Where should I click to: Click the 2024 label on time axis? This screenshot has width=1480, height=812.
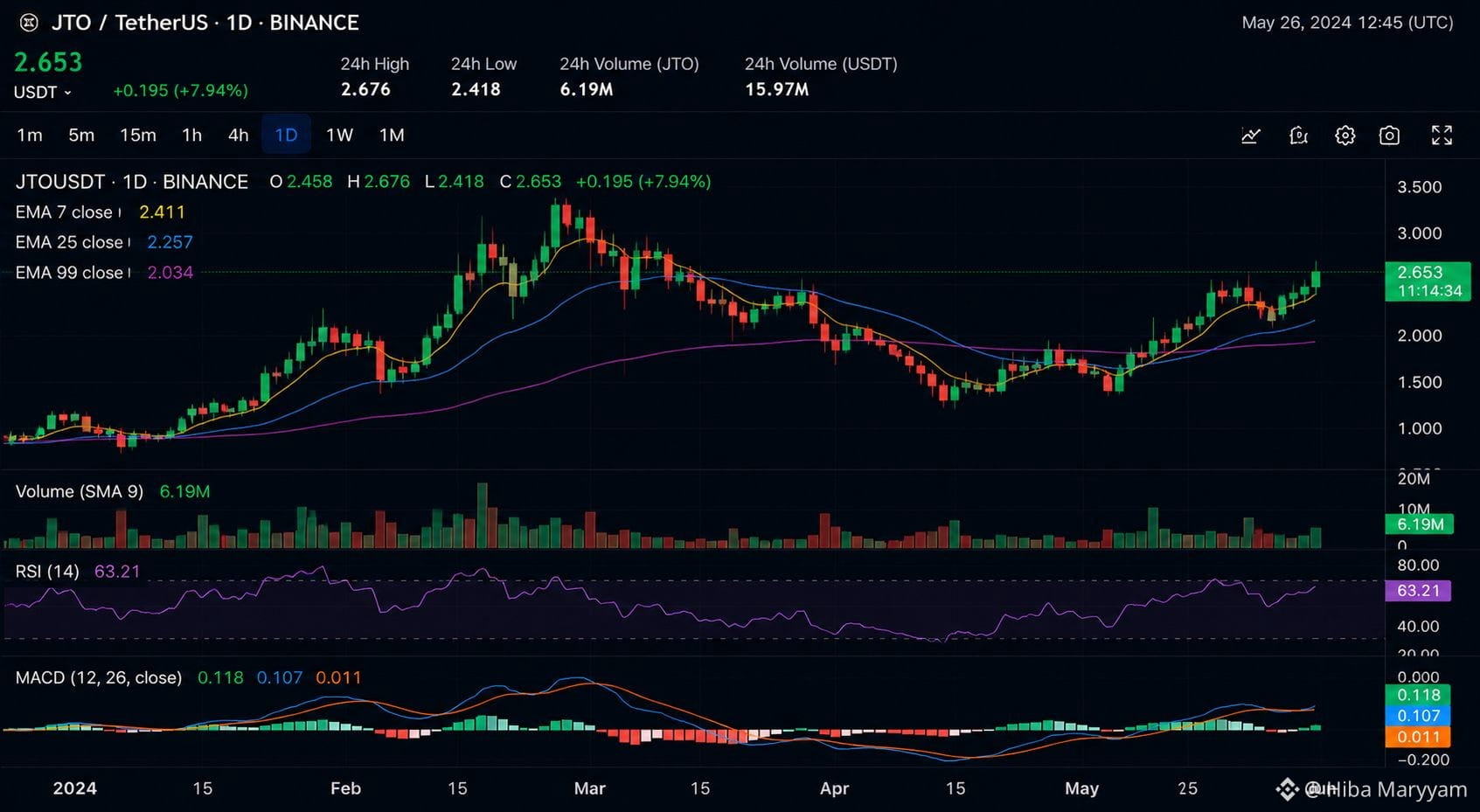pyautogui.click(x=74, y=788)
